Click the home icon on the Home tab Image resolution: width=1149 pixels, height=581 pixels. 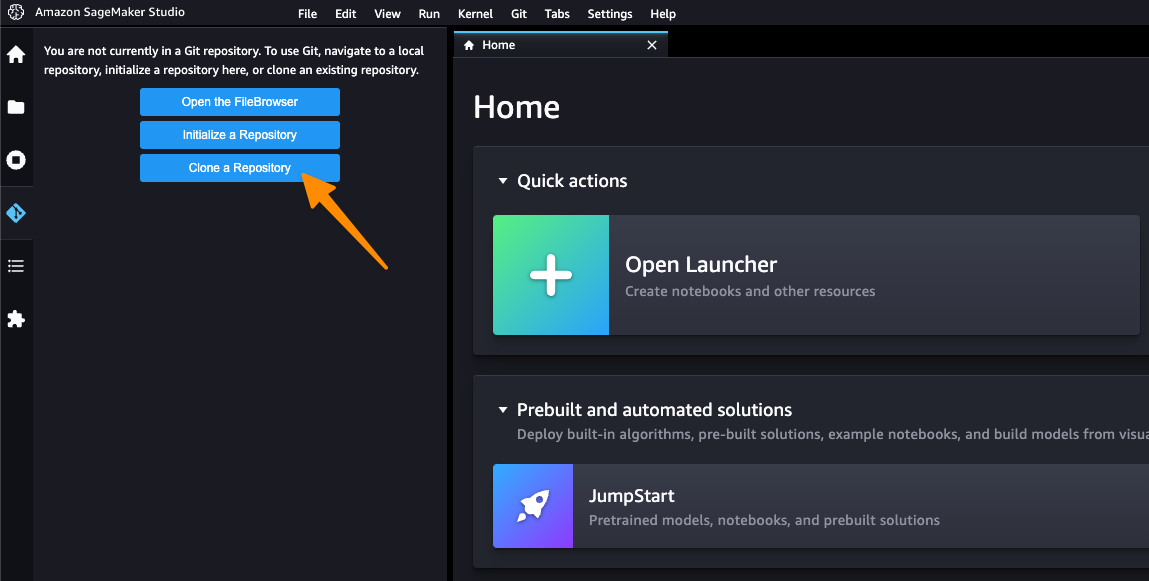click(x=469, y=45)
